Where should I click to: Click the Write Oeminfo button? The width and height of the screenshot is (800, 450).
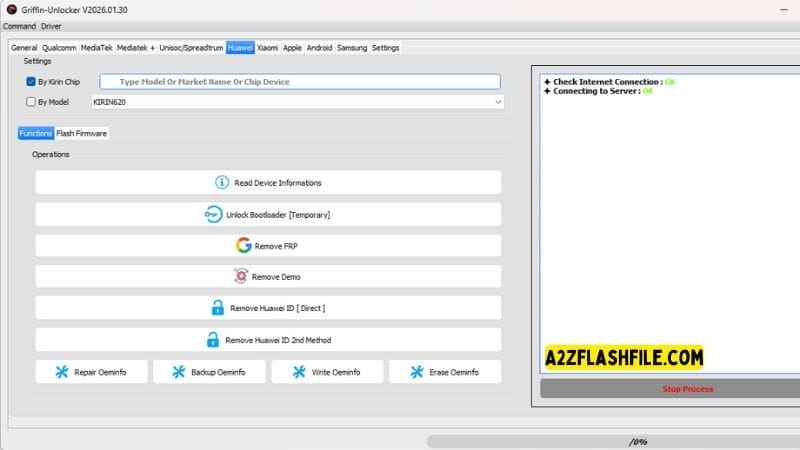(328, 372)
